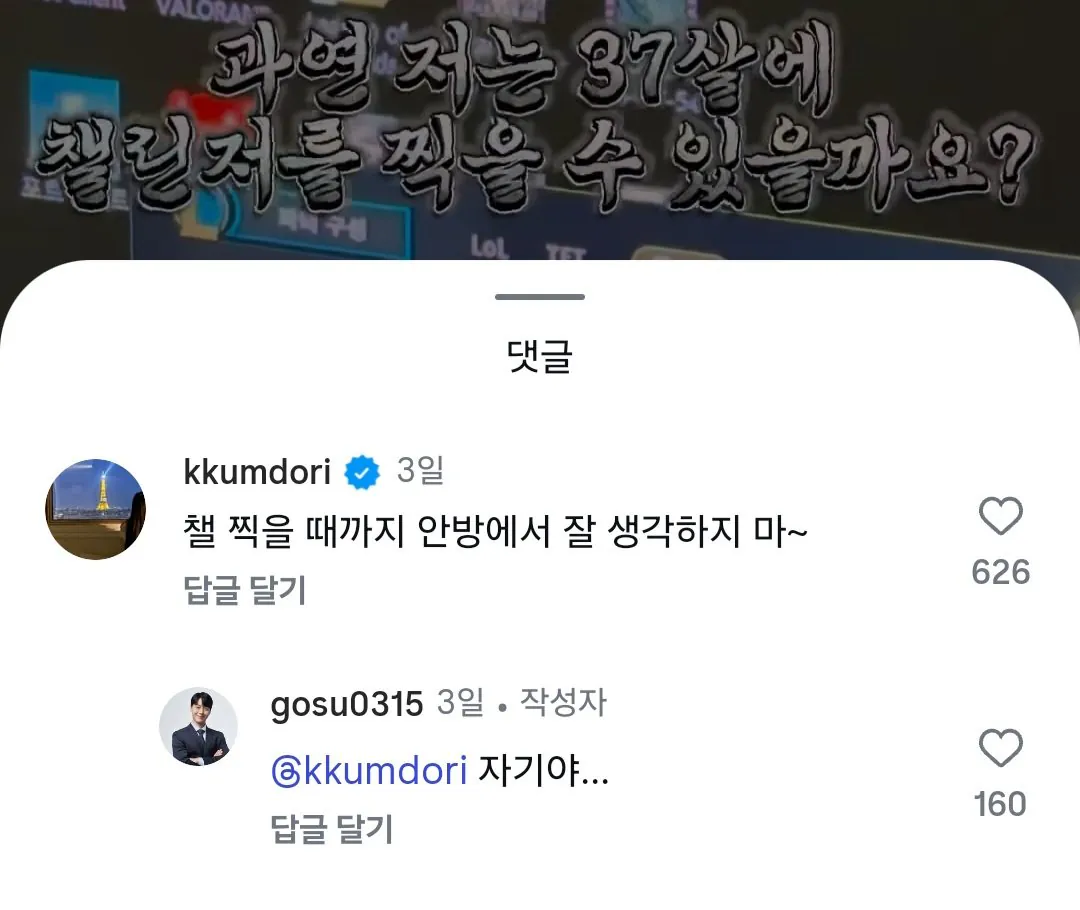The image size is (1080, 910).
Task: View the 626 likes count
Action: click(1000, 572)
